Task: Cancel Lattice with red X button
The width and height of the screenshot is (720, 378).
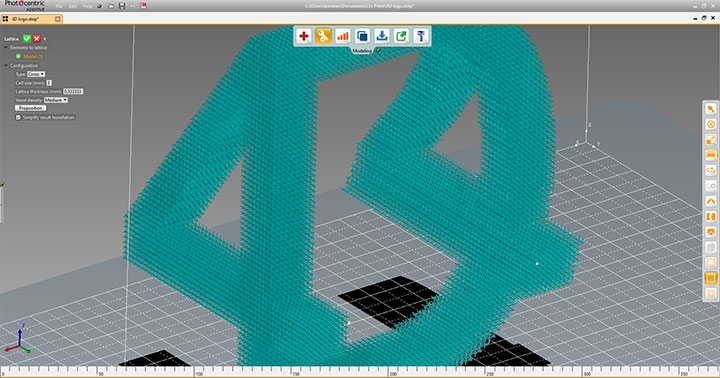Action: point(37,39)
